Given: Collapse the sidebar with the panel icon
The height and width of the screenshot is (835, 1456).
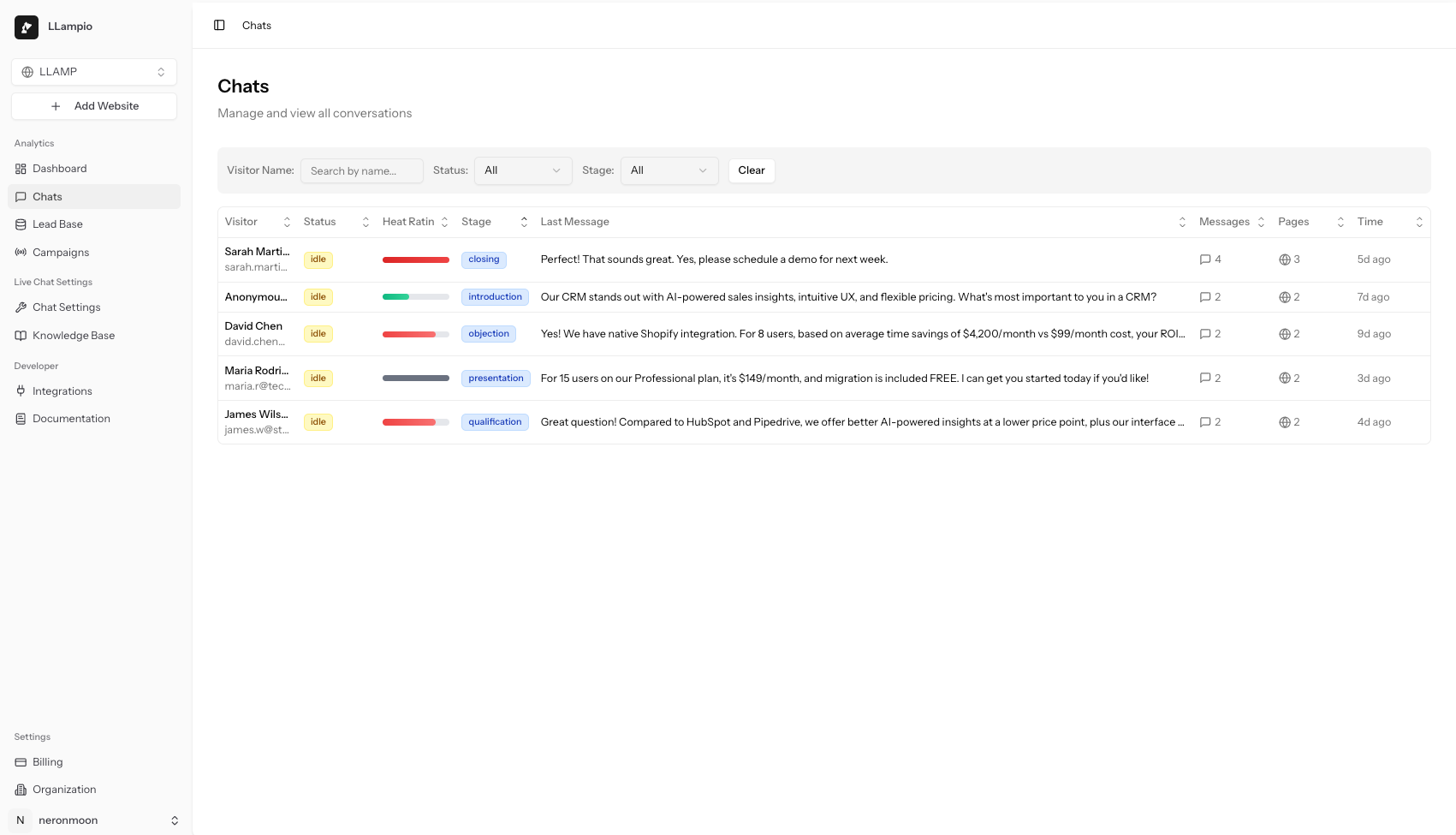Looking at the screenshot, I should 219,25.
